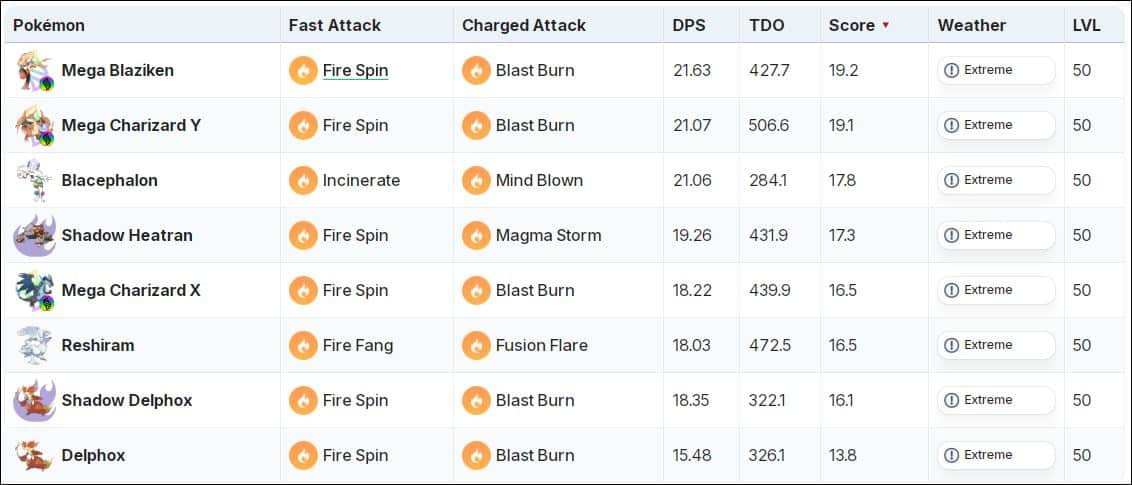1132x485 pixels.
Task: Click the Fire Spin link for Mega Blaziken
Action: [355, 71]
